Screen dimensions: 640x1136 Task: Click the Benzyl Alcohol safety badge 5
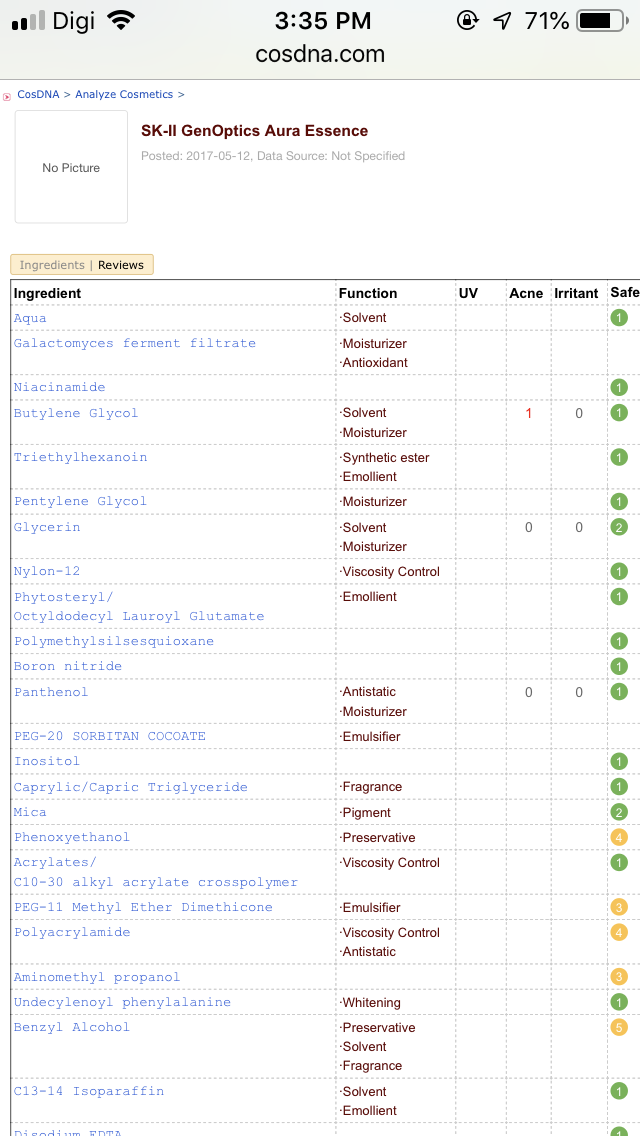[619, 1027]
